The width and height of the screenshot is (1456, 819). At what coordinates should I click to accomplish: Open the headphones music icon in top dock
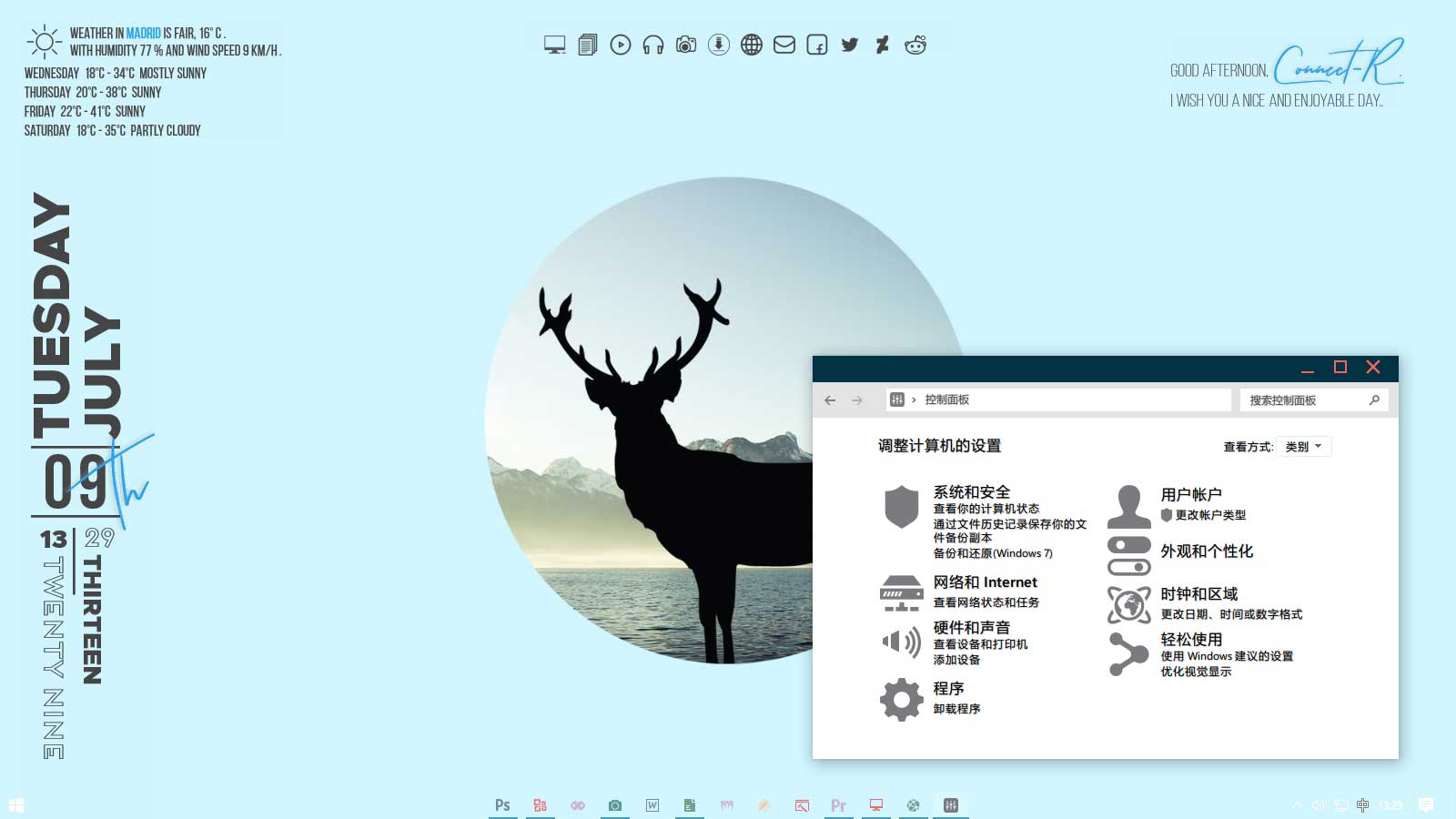[653, 45]
